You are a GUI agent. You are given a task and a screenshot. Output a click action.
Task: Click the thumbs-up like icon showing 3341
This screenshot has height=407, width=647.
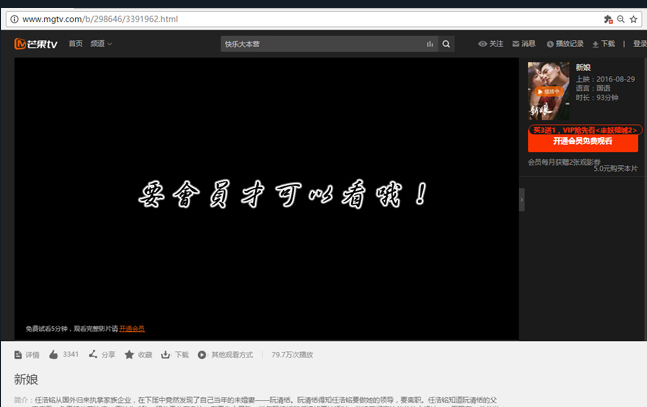(53, 355)
